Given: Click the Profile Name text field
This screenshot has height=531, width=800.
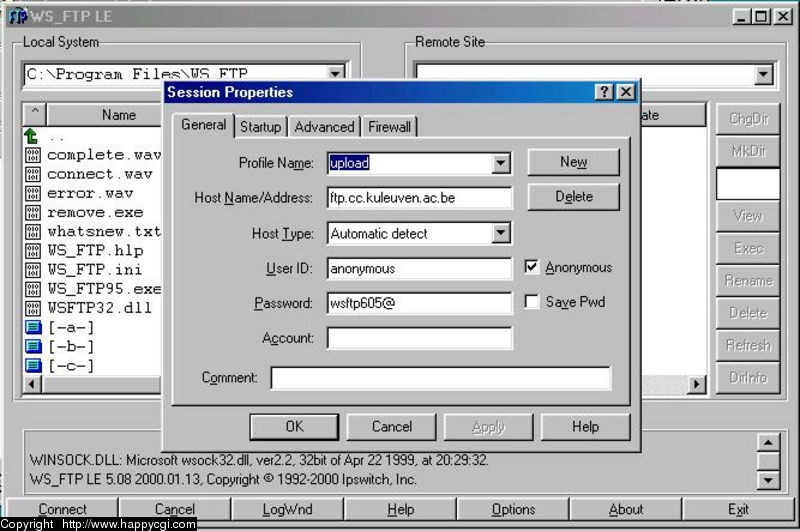Looking at the screenshot, I should point(410,163).
